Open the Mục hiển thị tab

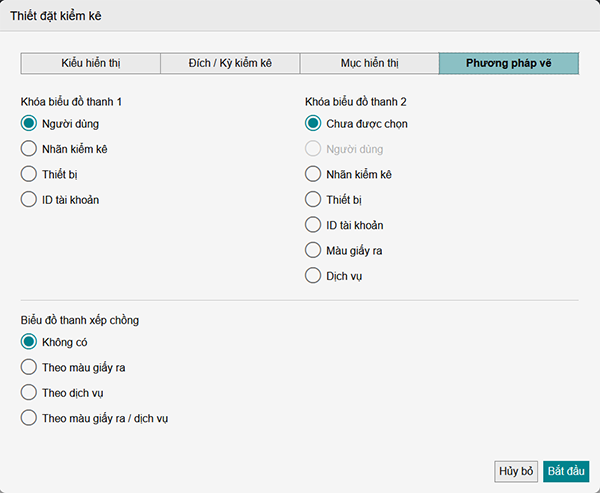coord(369,63)
